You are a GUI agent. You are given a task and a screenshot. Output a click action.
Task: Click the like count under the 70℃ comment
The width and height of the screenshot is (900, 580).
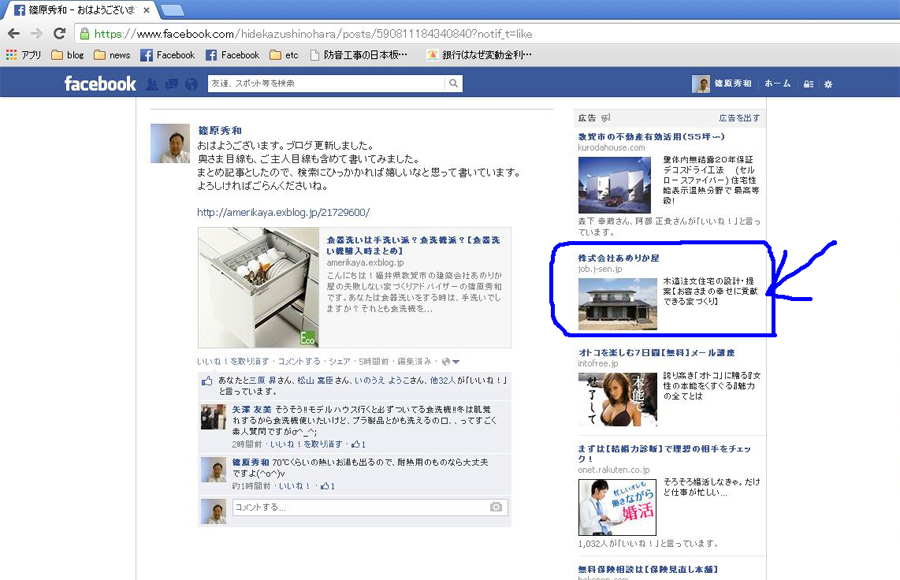click(327, 486)
